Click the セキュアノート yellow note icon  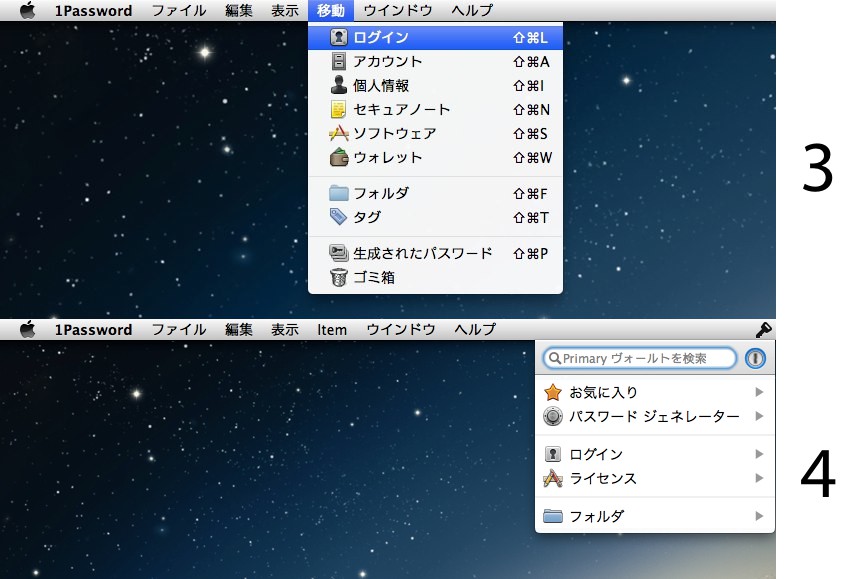(x=339, y=109)
